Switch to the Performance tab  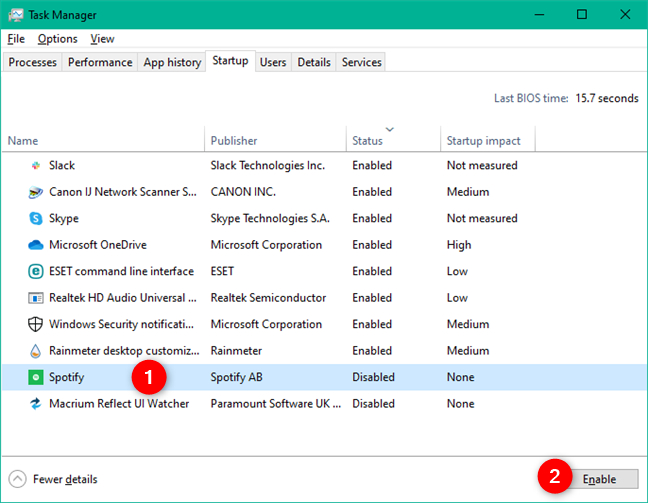click(x=100, y=62)
